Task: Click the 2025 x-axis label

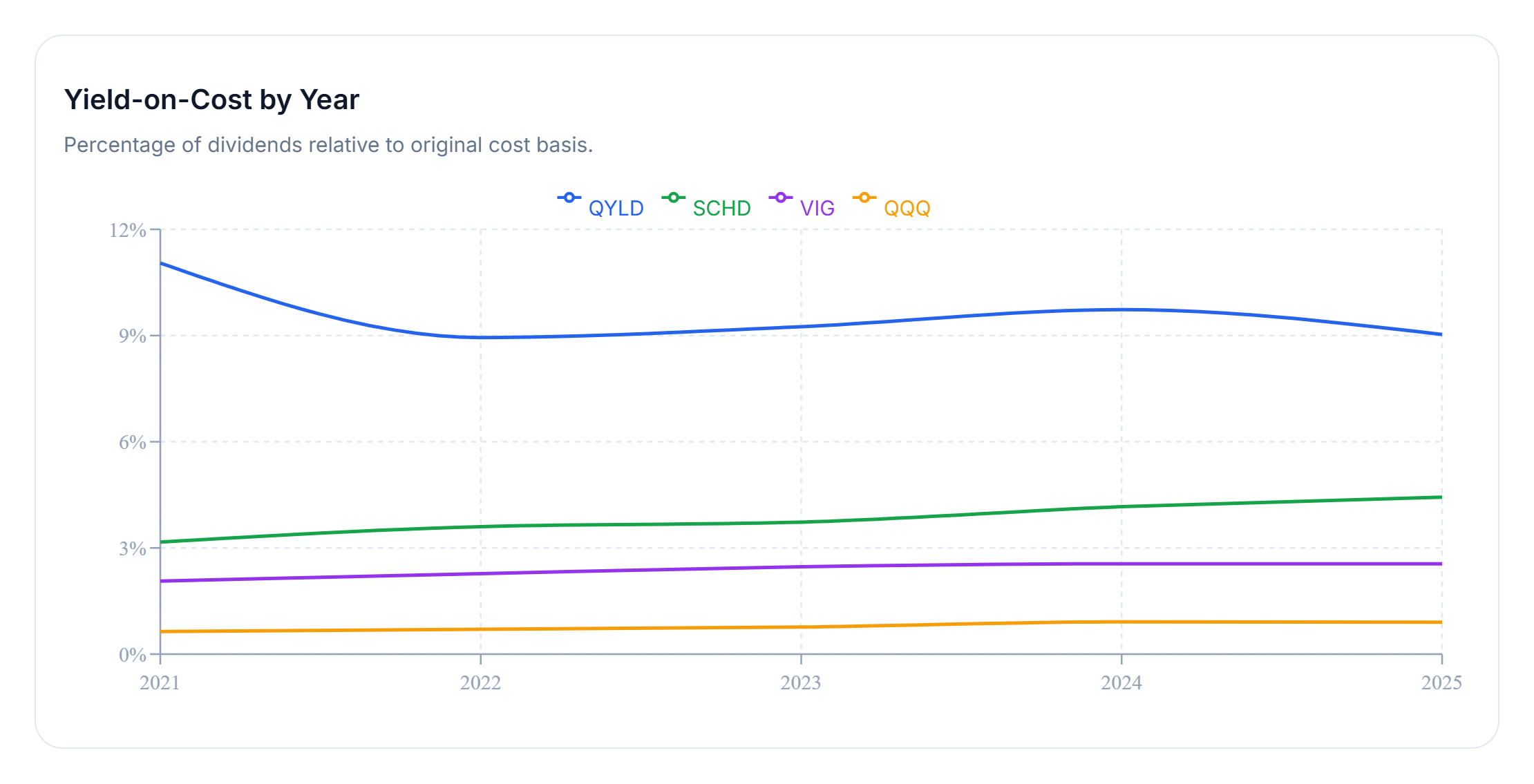Action: coord(1441,682)
